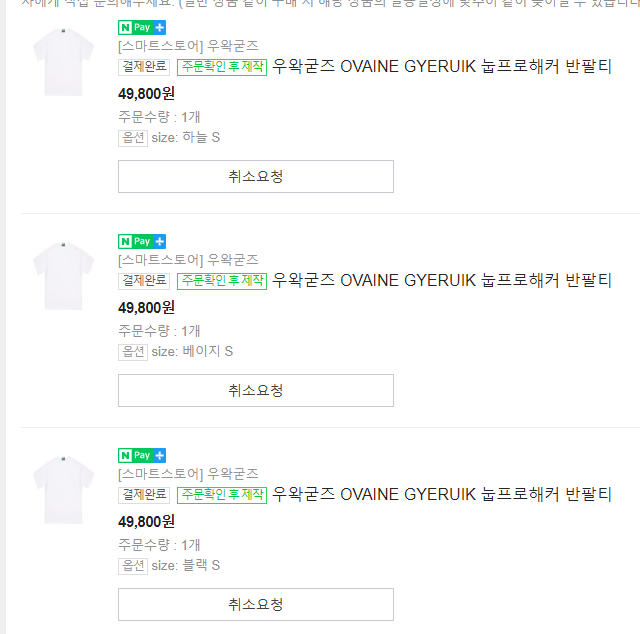Open the T-shirt thumbnail for the 블랙 S order

tap(62, 489)
